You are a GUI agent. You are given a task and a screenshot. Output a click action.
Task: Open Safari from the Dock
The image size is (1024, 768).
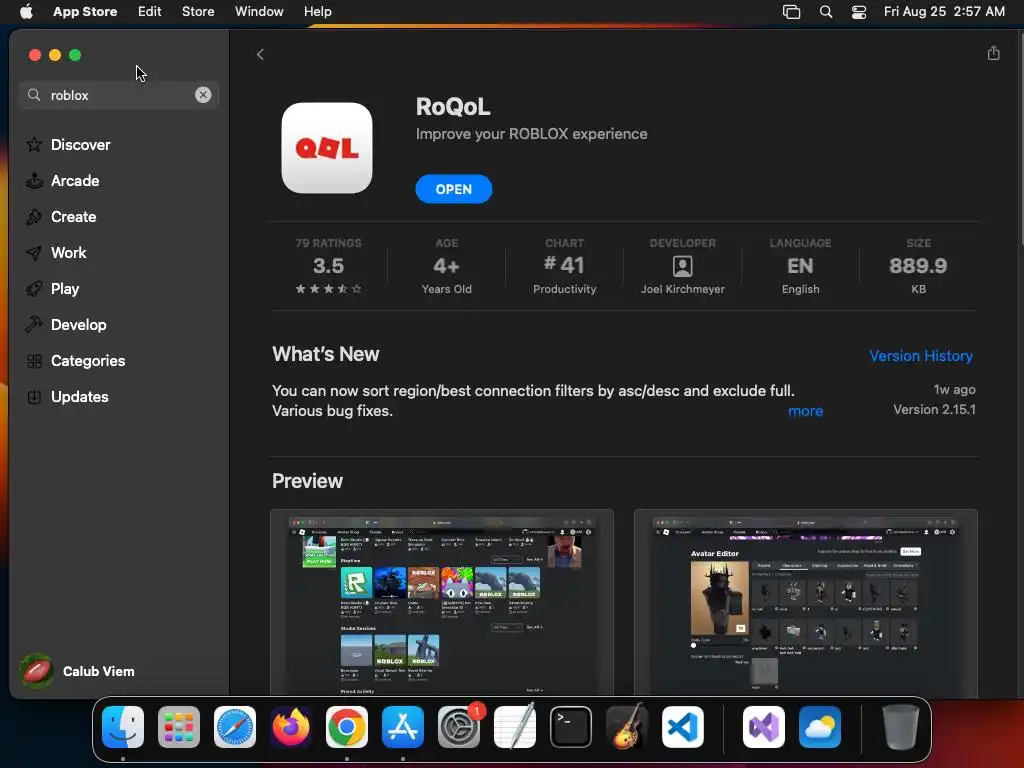coord(235,727)
